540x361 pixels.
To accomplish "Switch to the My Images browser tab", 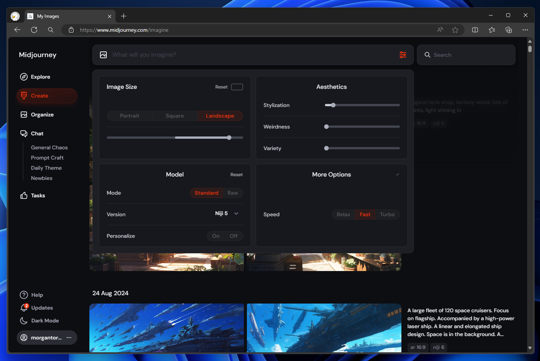I will click(70, 16).
